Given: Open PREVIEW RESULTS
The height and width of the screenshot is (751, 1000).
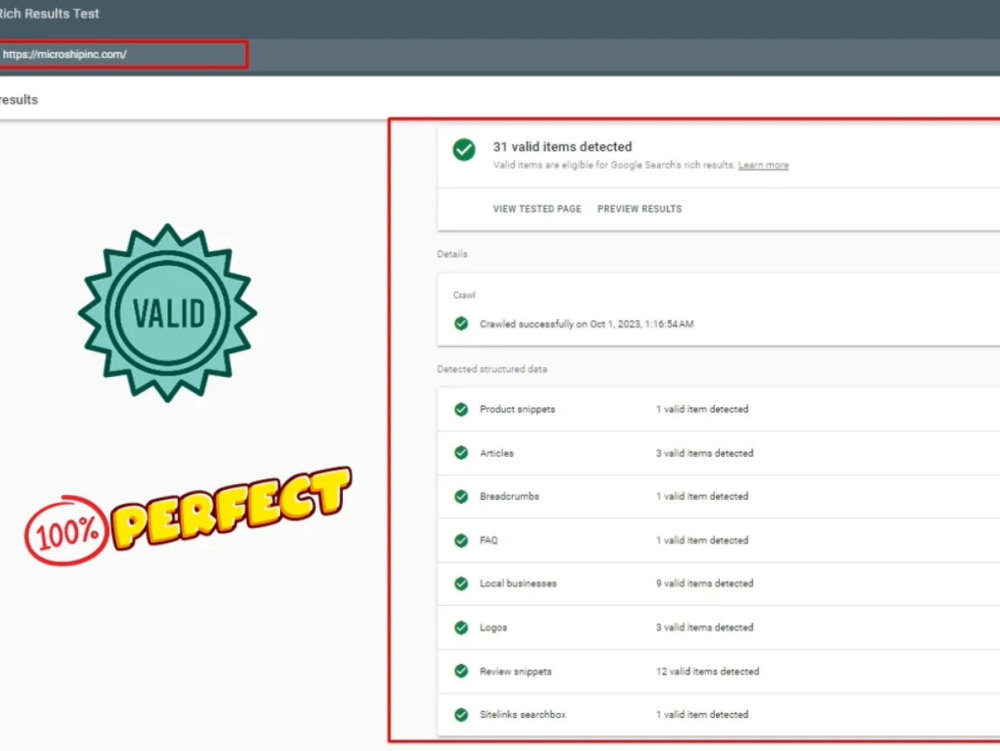Looking at the screenshot, I should pyautogui.click(x=639, y=208).
